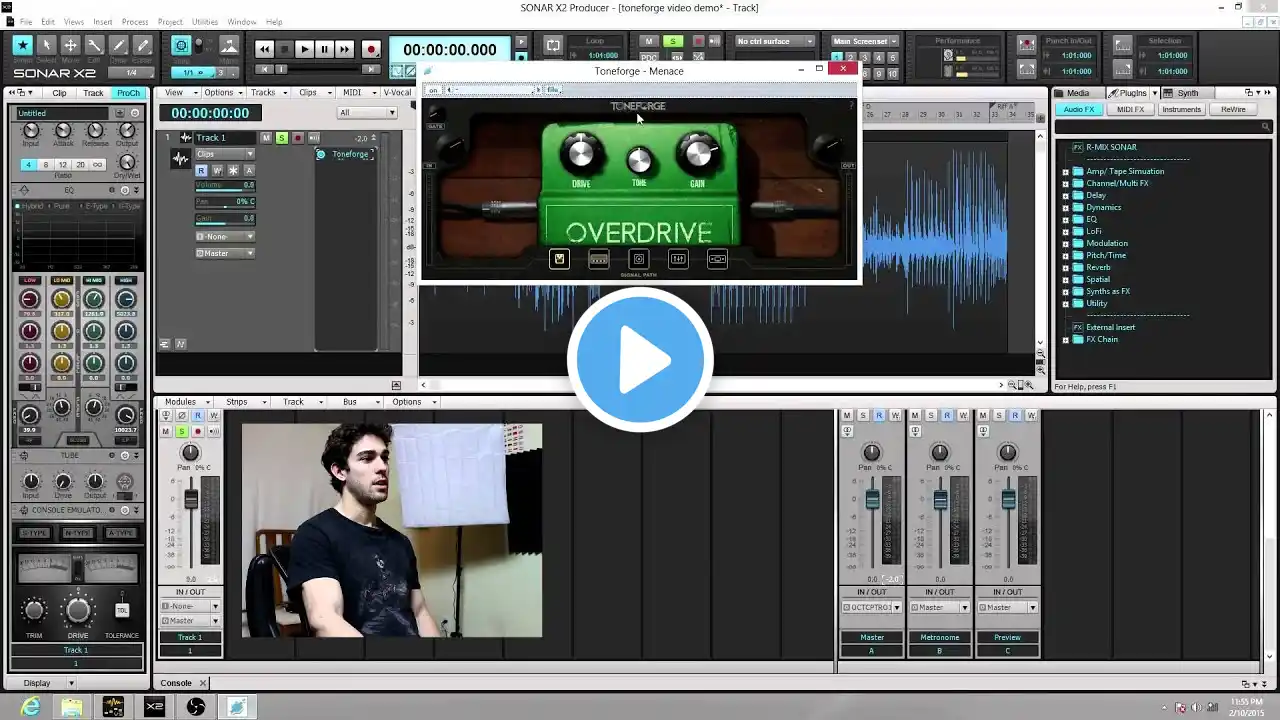
Task: Toggle the Toneforge effect power in FX bin
Action: point(321,154)
